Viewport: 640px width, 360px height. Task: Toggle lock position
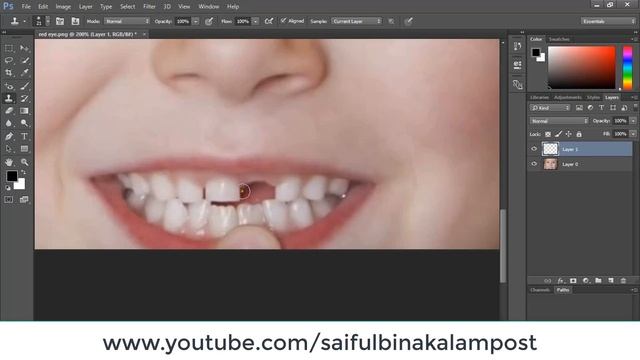pyautogui.click(x=569, y=134)
